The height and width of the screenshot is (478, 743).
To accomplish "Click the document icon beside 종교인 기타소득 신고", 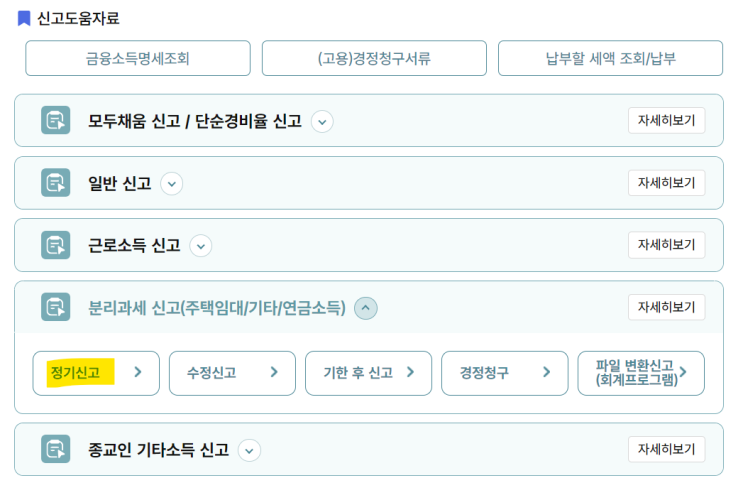I will [56, 449].
